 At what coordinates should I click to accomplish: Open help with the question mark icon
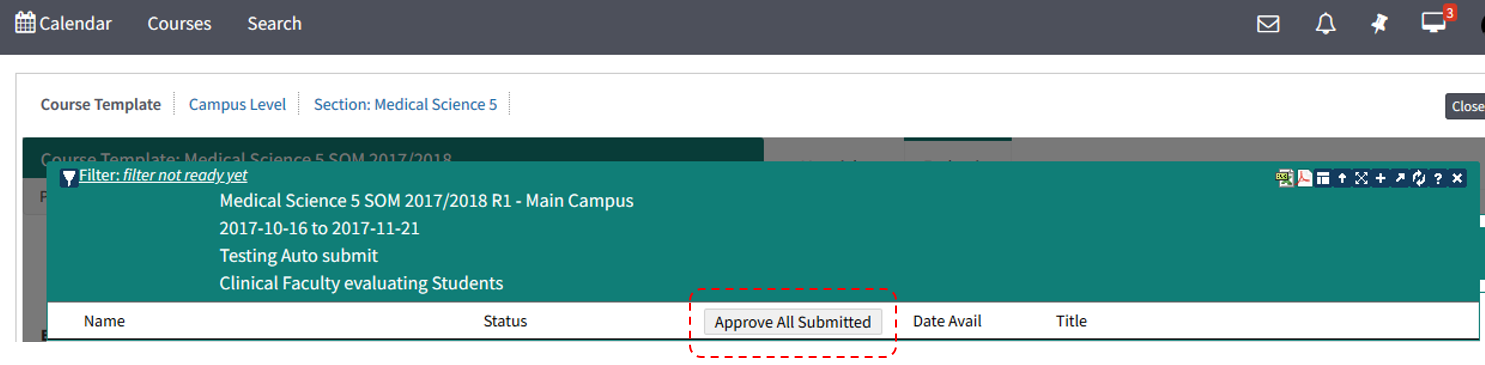[1438, 178]
